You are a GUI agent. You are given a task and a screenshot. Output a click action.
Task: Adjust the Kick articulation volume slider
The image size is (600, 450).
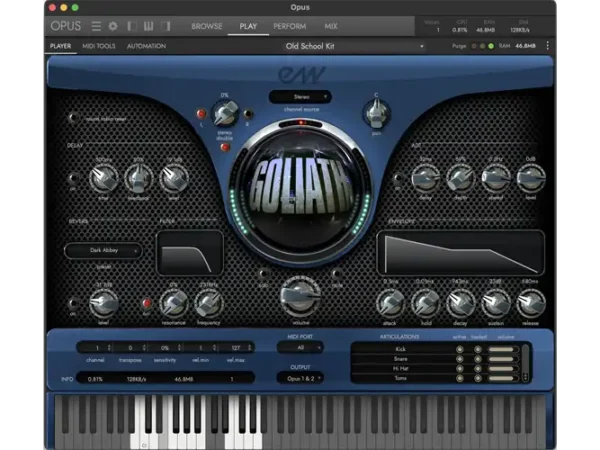point(503,349)
